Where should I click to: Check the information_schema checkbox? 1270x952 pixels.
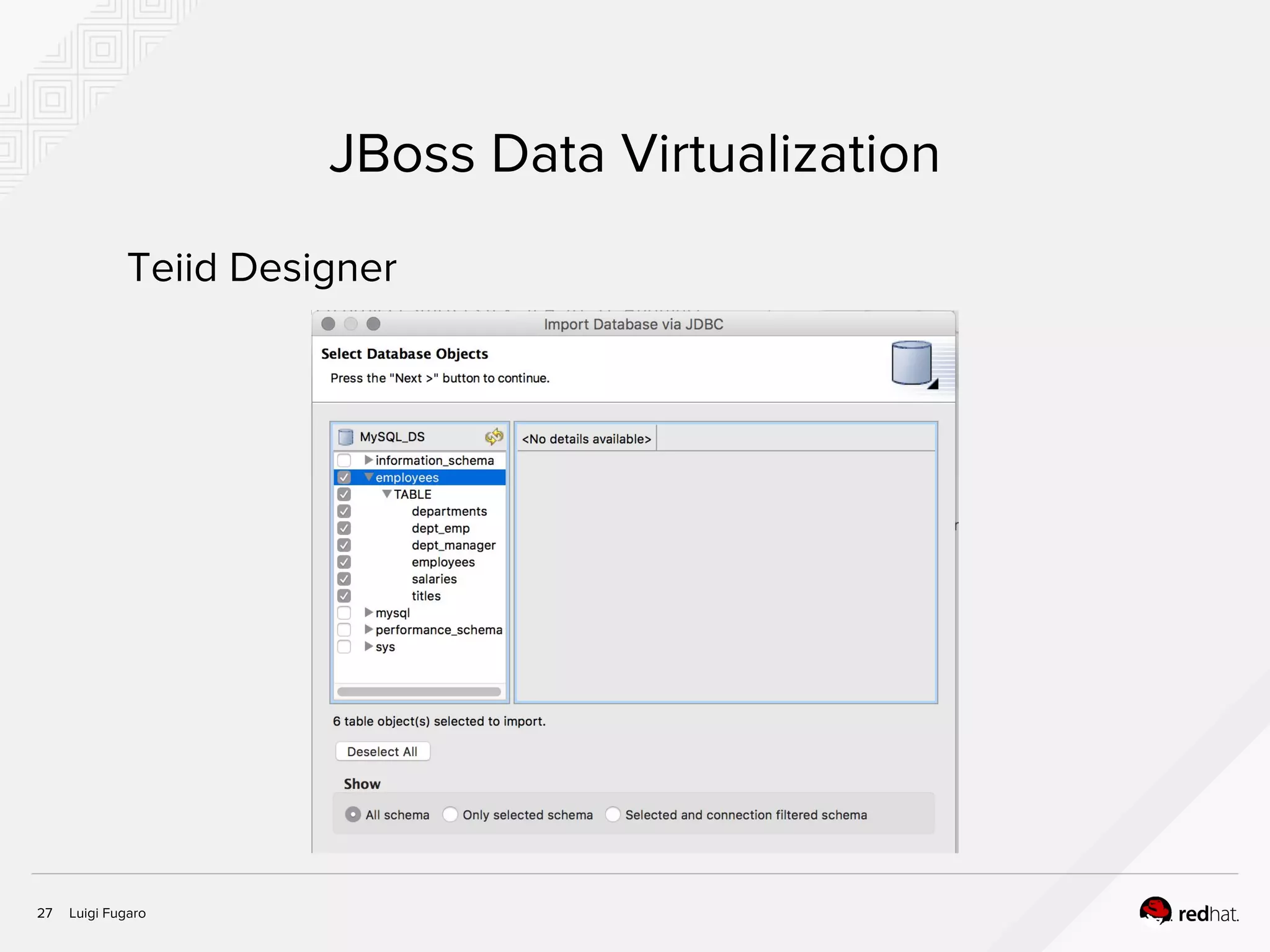[x=344, y=461]
